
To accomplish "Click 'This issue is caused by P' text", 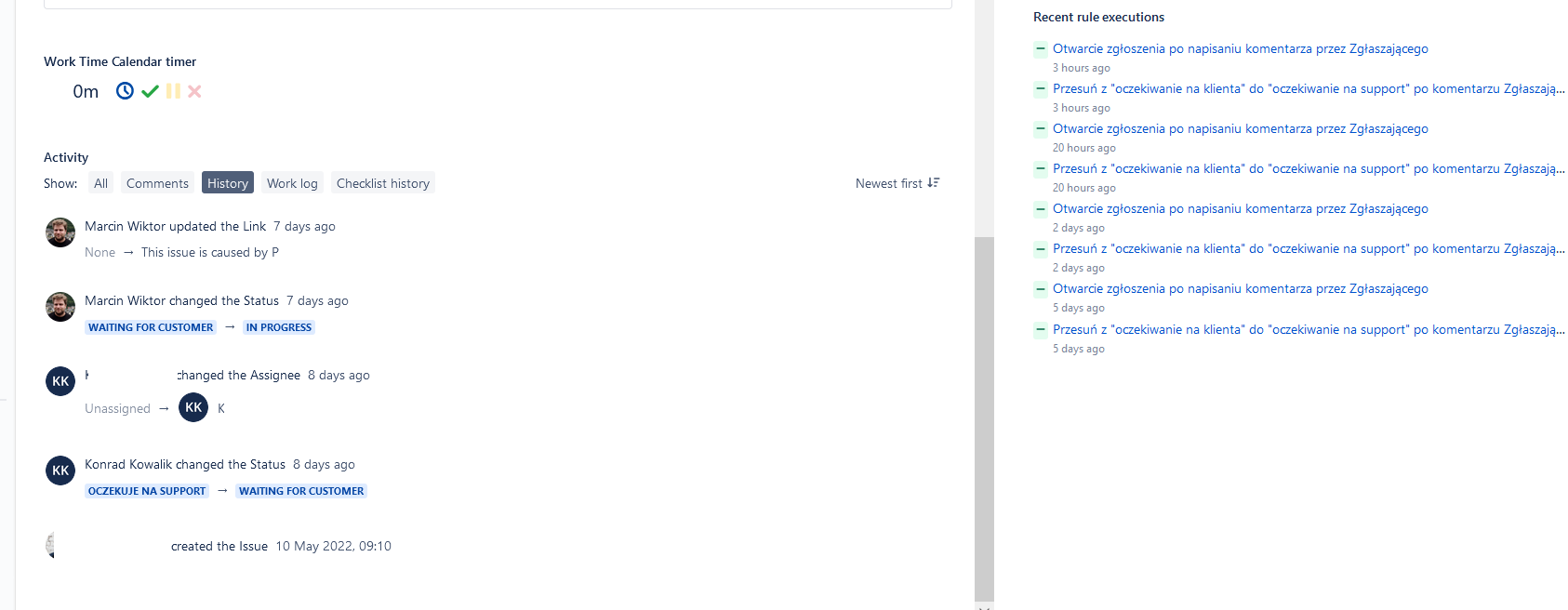I will 210,252.
